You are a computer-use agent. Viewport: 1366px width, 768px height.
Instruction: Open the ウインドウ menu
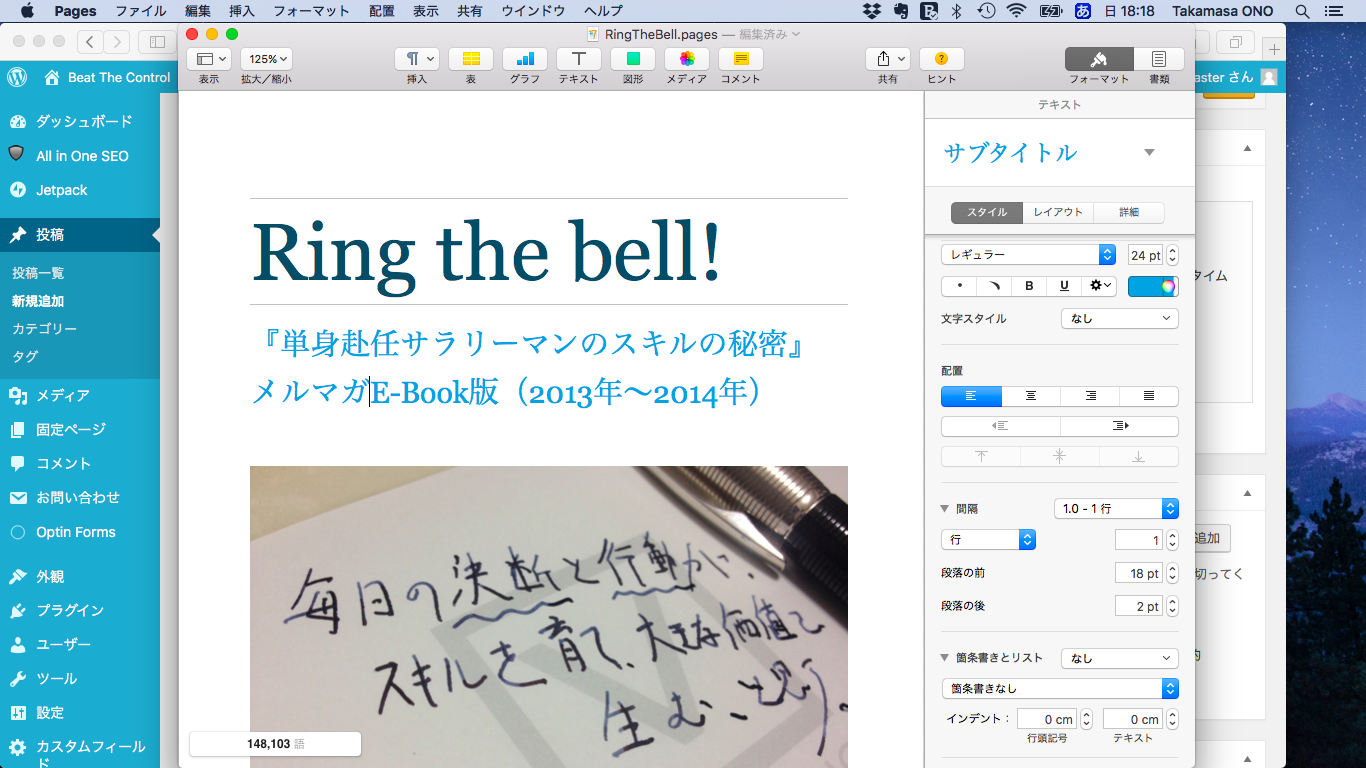[x=533, y=11]
